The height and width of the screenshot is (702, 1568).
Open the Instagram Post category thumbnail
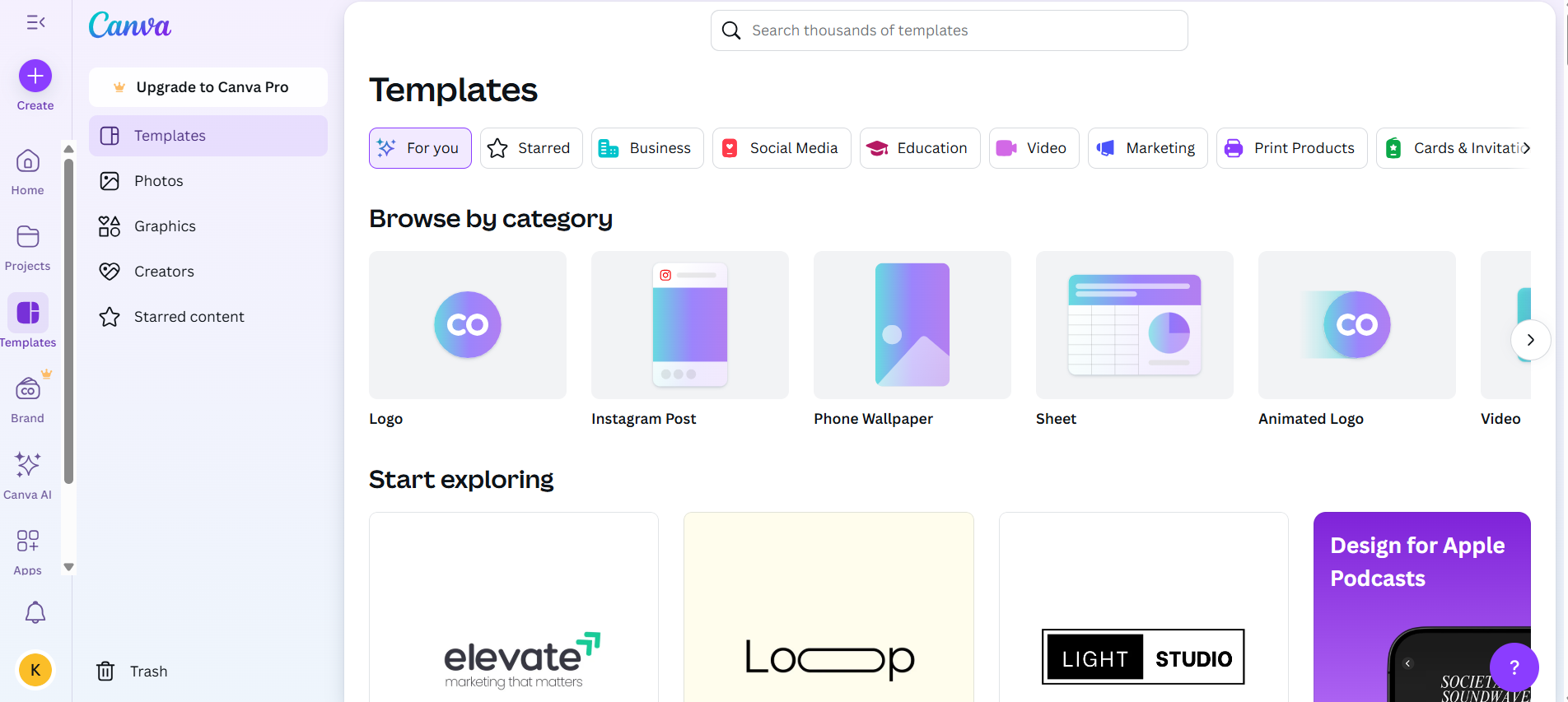click(690, 325)
